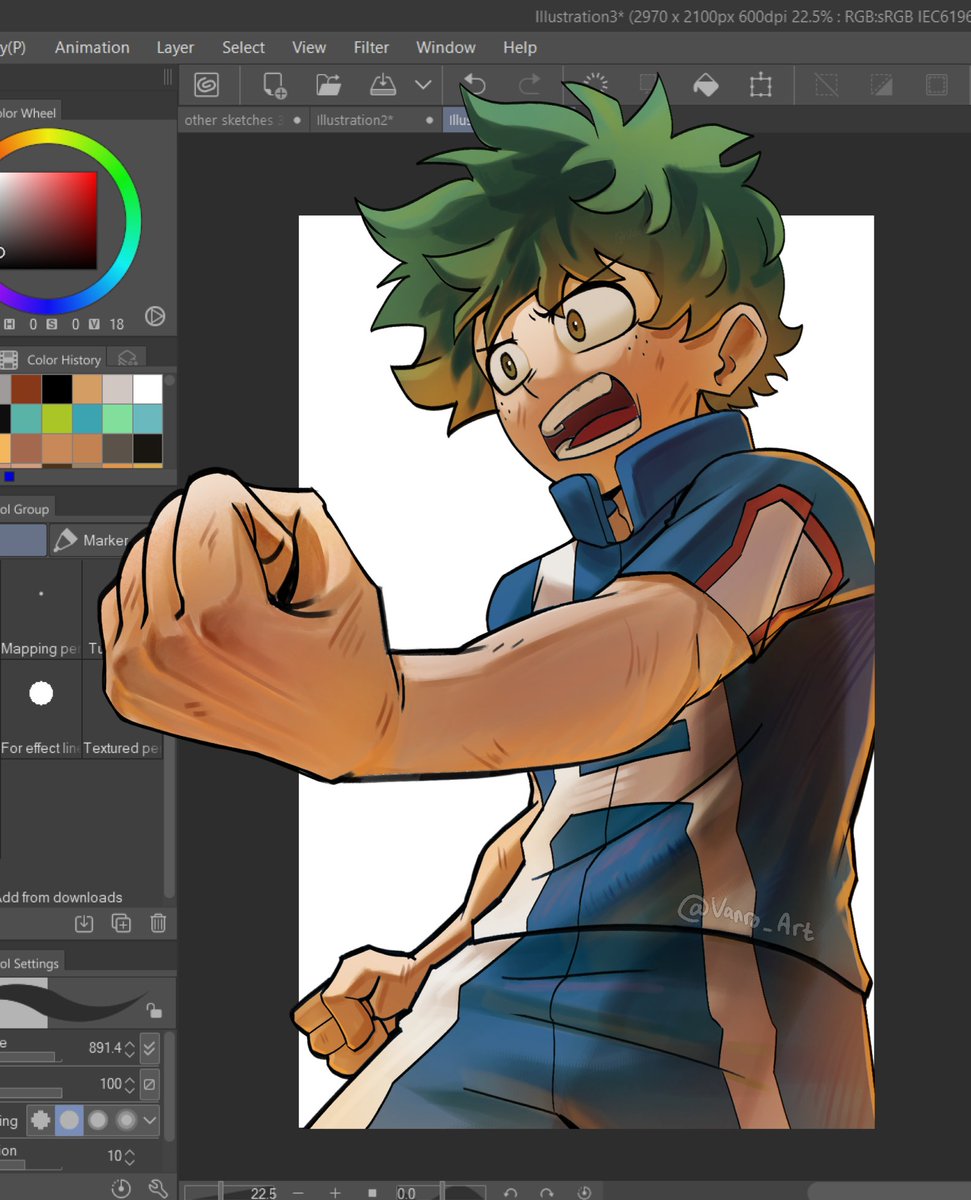Select the Color Wheel panel tab
The height and width of the screenshot is (1200, 971).
(30, 113)
